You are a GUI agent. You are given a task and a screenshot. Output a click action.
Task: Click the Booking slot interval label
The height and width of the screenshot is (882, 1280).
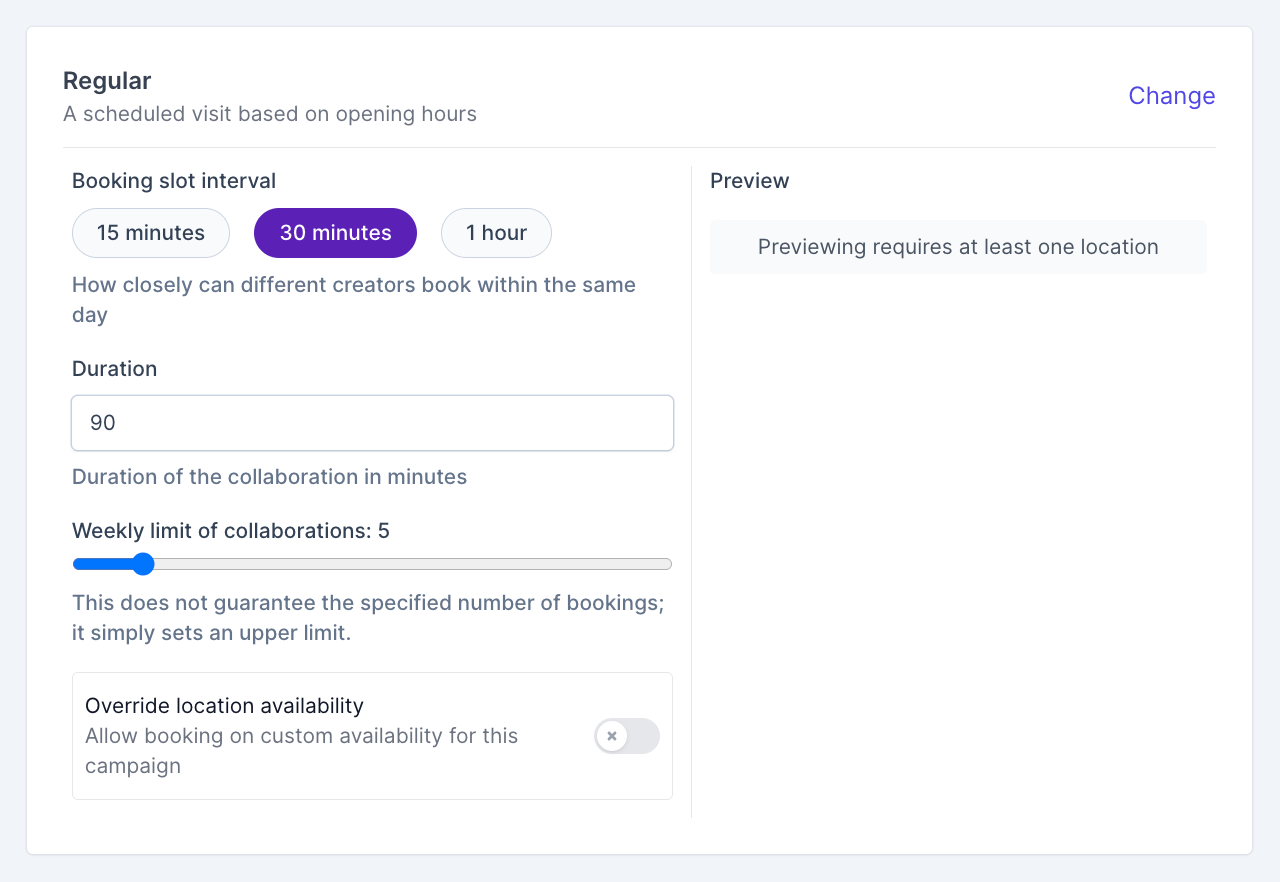pyautogui.click(x=174, y=181)
